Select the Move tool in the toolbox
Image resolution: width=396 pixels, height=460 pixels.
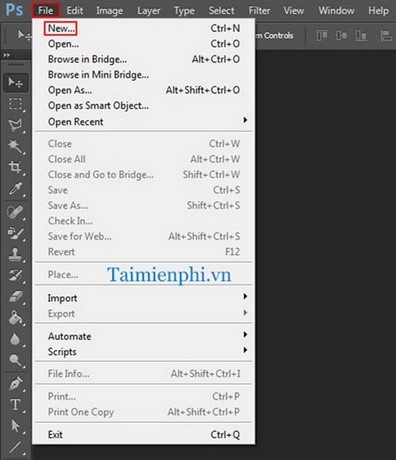tap(15, 82)
